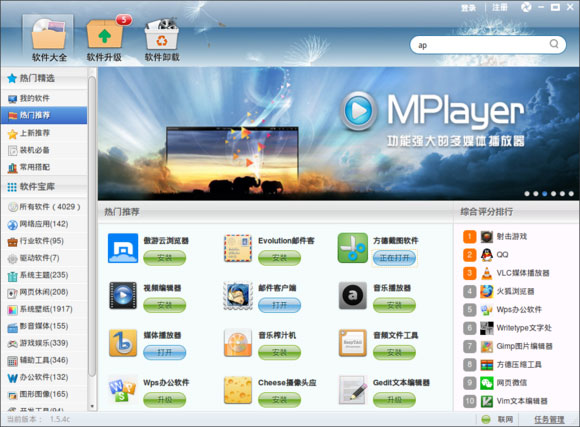Click the Evolution mail envelope icon
This screenshot has width=580, height=427.
tap(238, 248)
